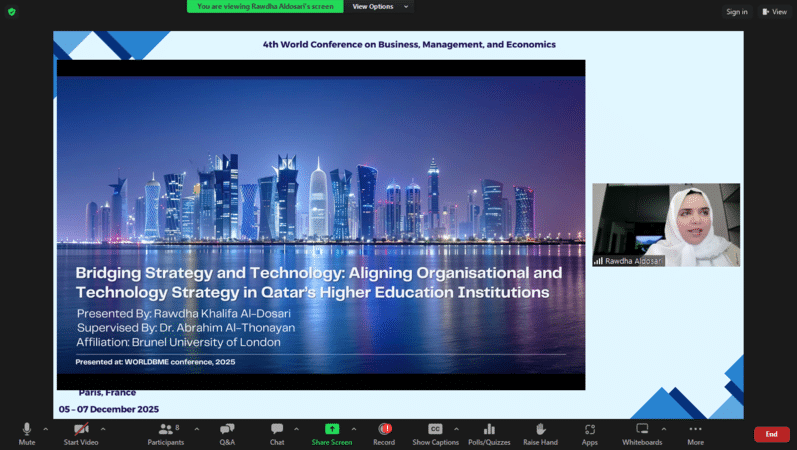The height and width of the screenshot is (450, 797).
Task: Expand the audio options arrow beside Mute
Action: click(46, 428)
